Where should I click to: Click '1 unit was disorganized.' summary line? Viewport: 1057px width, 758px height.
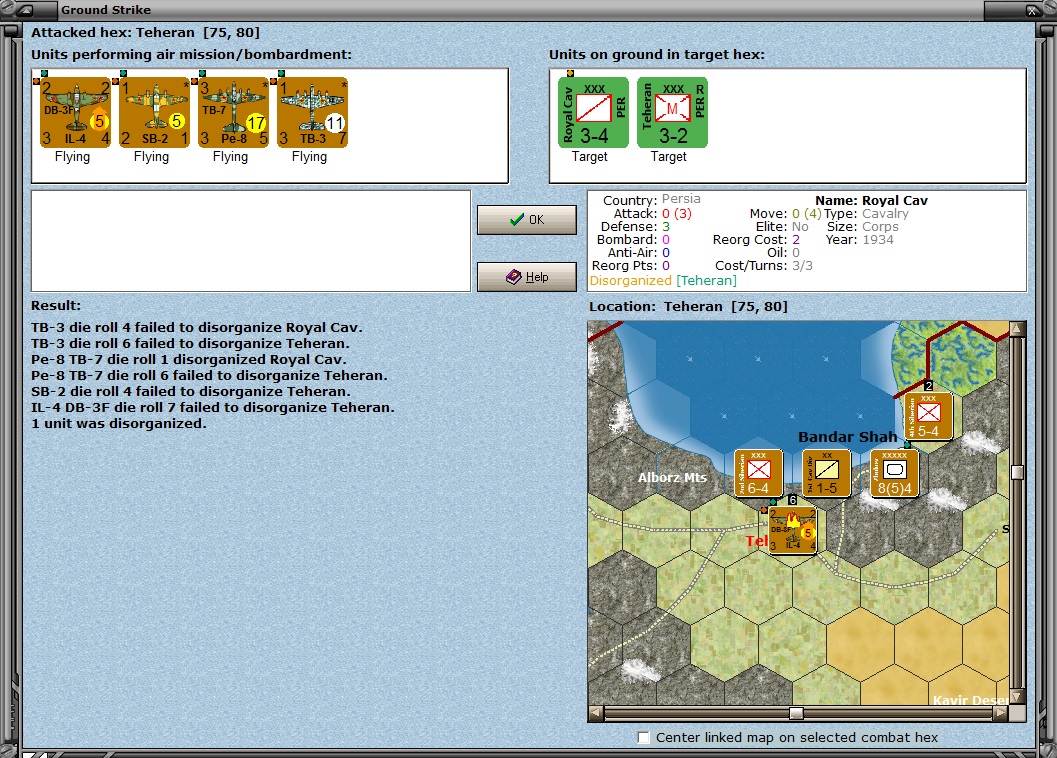[x=119, y=424]
